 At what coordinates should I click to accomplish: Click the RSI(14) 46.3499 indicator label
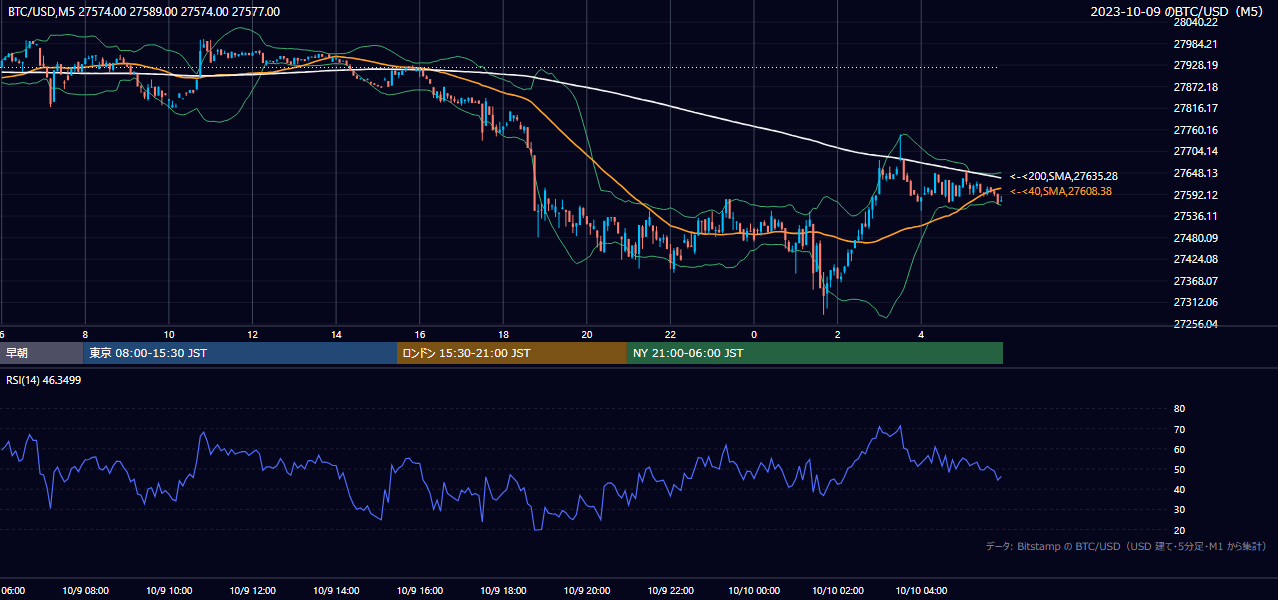[x=45, y=380]
